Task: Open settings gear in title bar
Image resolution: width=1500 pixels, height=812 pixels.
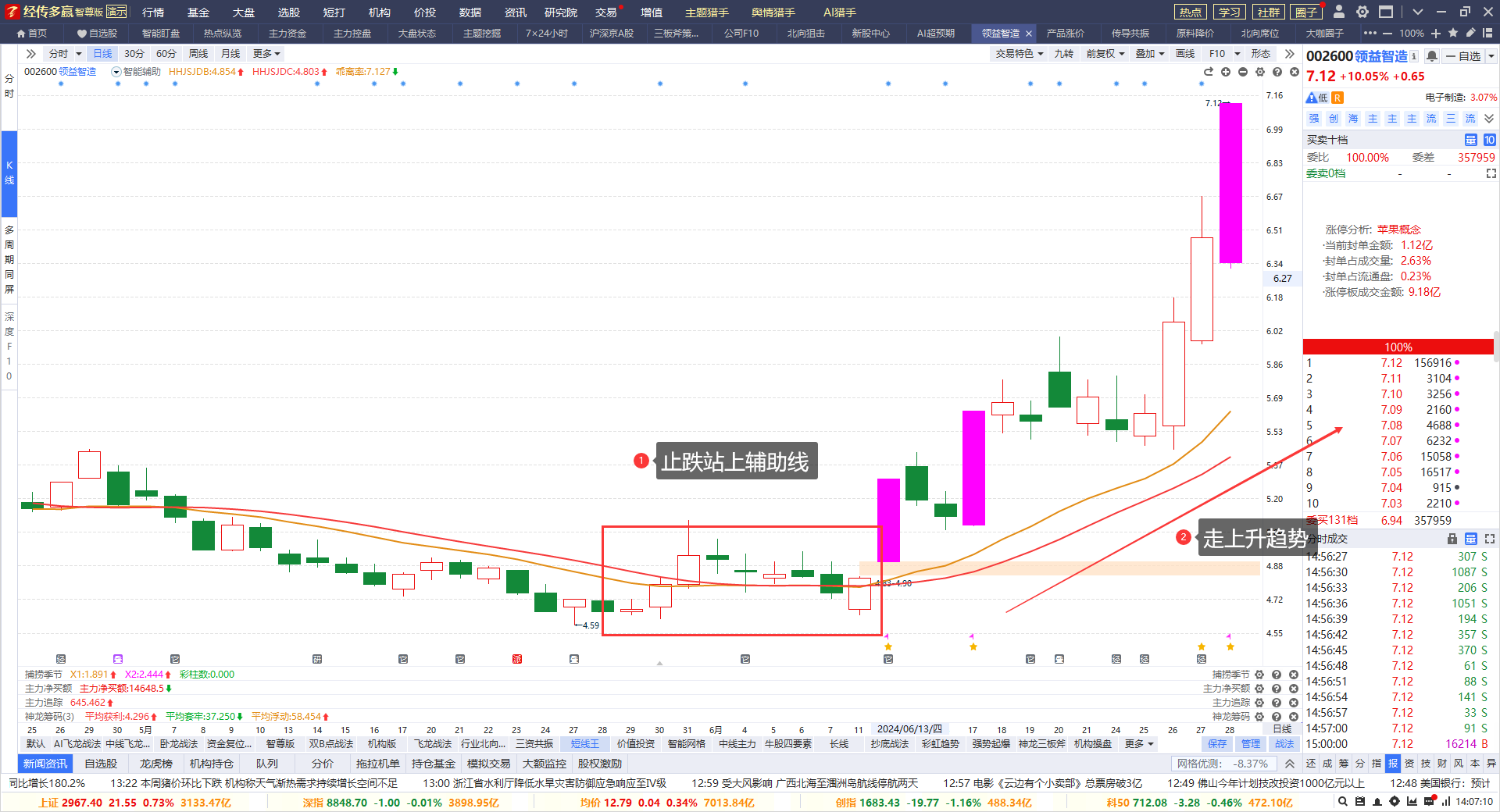Action: point(1362,12)
